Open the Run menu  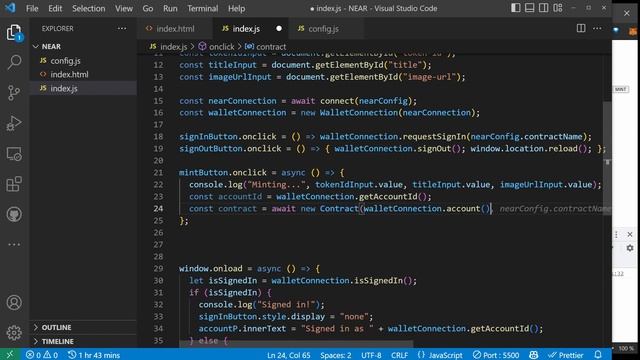[x=170, y=8]
